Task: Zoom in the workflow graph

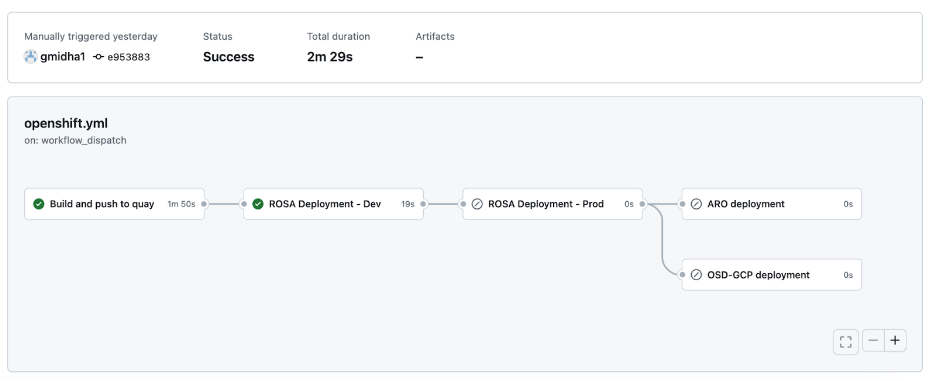Action: coord(895,341)
